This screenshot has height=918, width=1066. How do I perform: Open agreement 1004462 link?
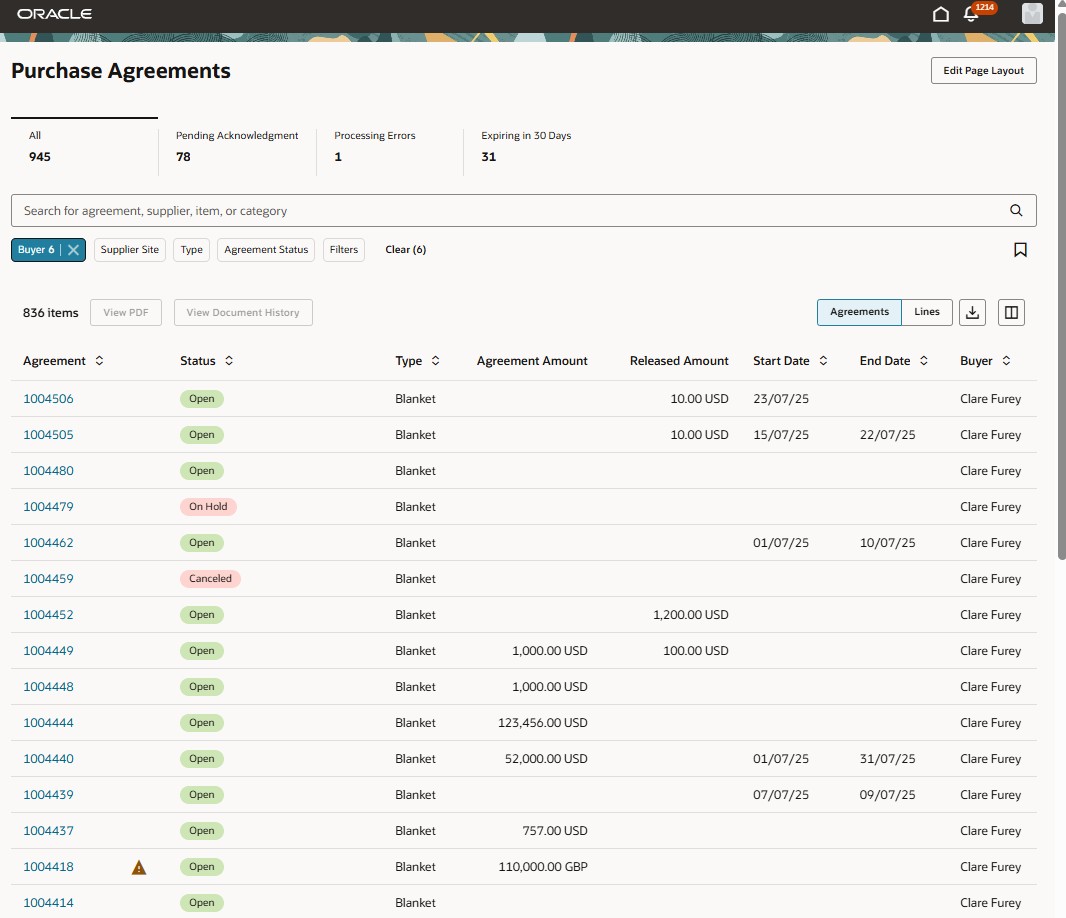48,543
